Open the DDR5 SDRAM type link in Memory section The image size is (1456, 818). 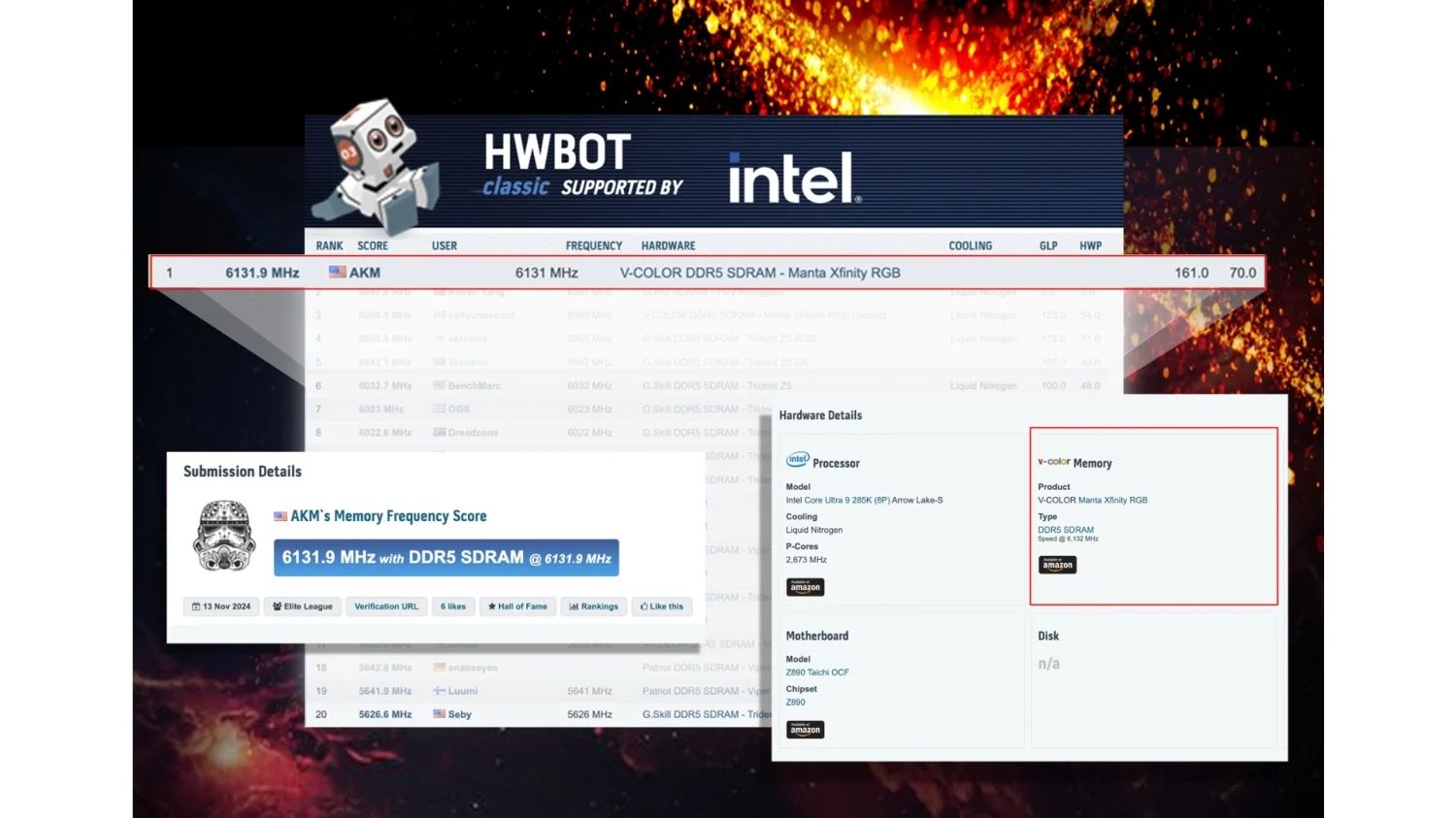point(1065,530)
